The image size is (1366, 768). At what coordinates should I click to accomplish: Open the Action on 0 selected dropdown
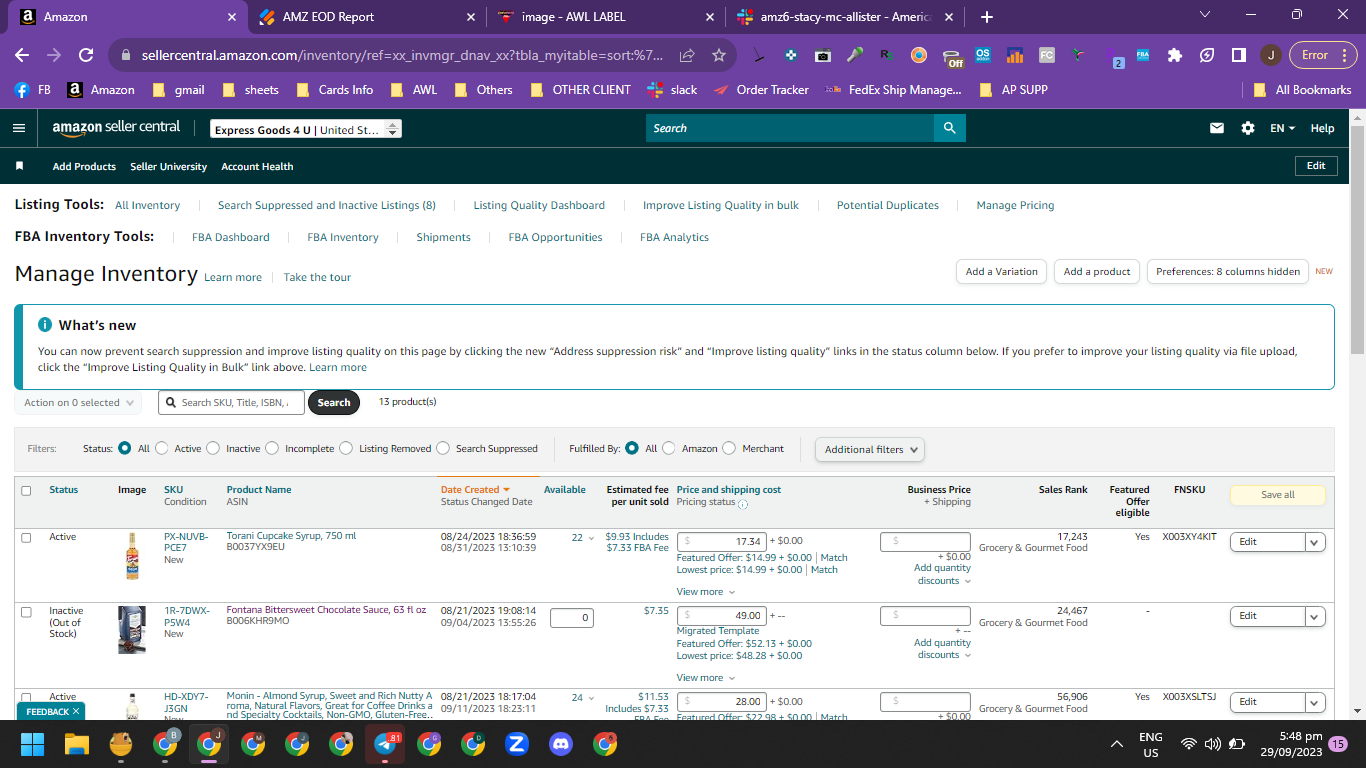pos(78,403)
